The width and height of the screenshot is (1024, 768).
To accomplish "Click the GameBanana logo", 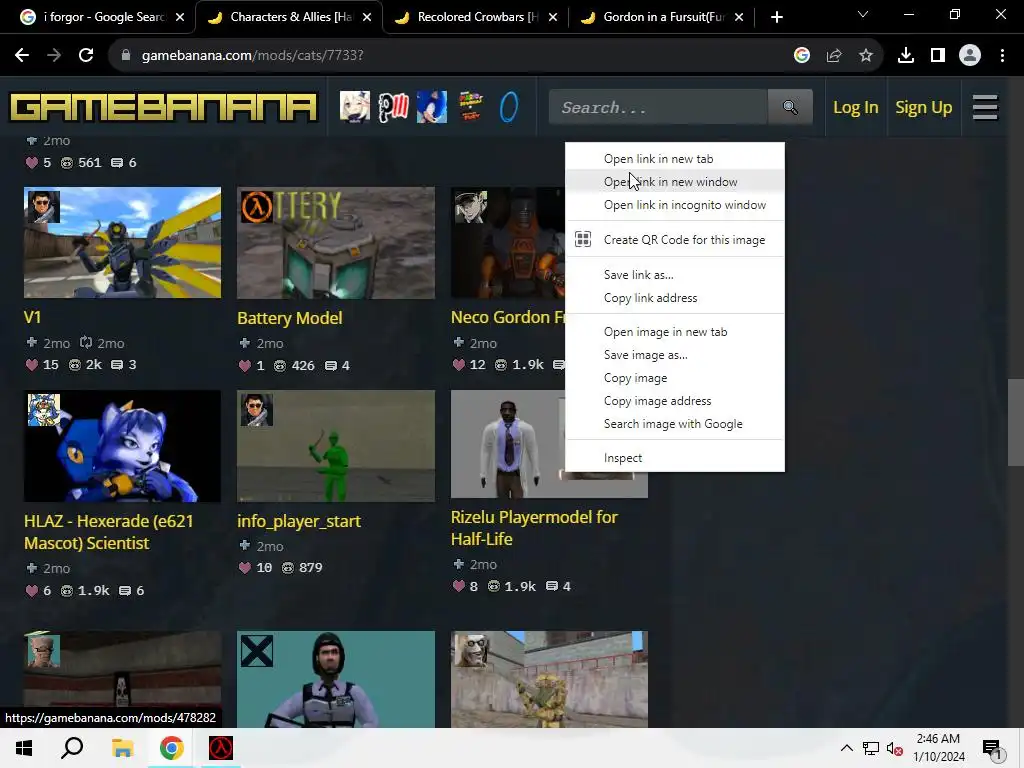I will (163, 107).
